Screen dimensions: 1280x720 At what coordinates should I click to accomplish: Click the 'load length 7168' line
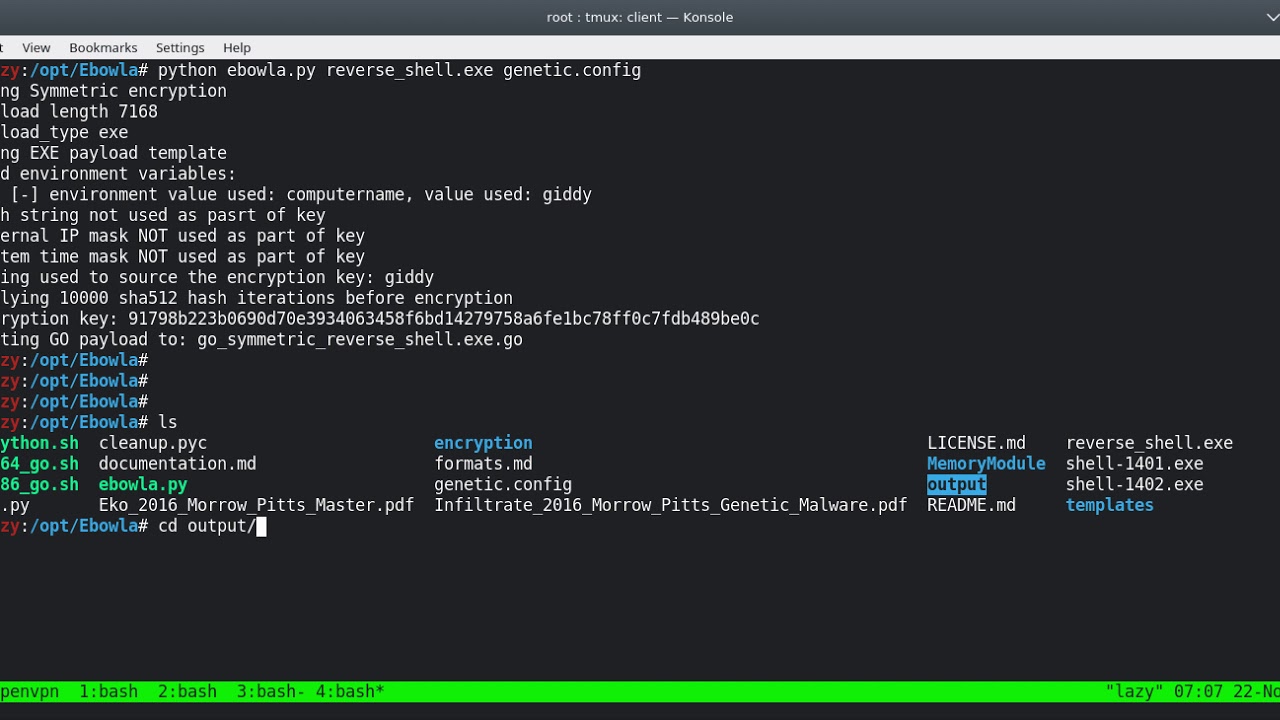pyautogui.click(x=79, y=111)
